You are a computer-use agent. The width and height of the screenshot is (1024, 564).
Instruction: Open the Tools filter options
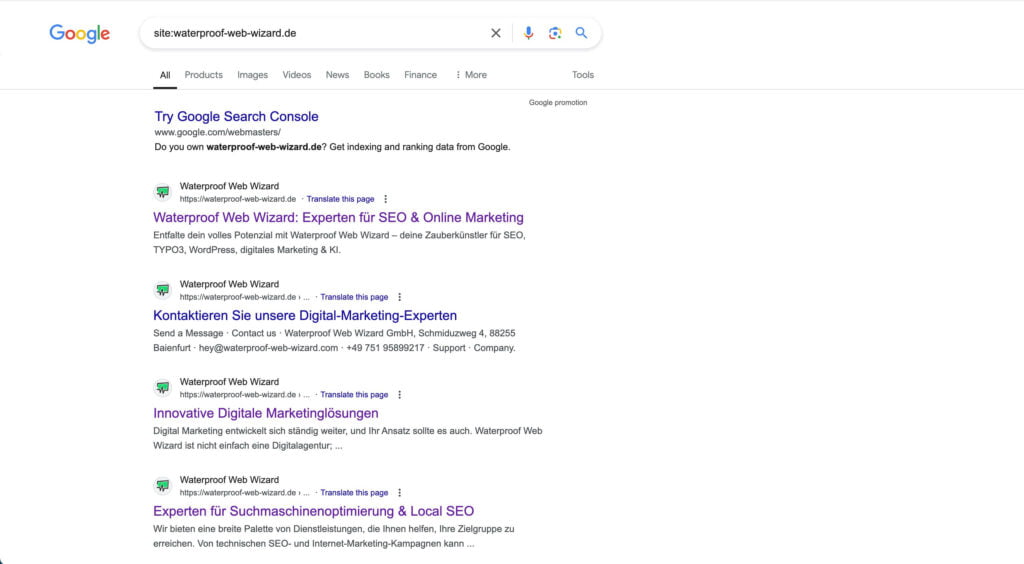pyautogui.click(x=583, y=75)
